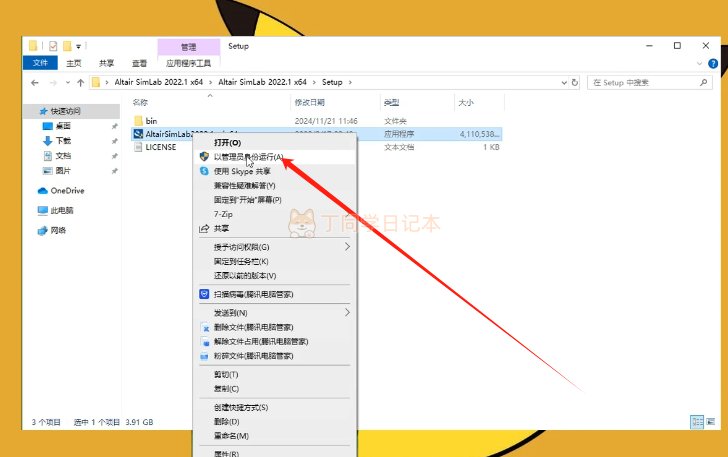
Task: Click the 粉碎文件 Tencent icon
Action: 204,355
